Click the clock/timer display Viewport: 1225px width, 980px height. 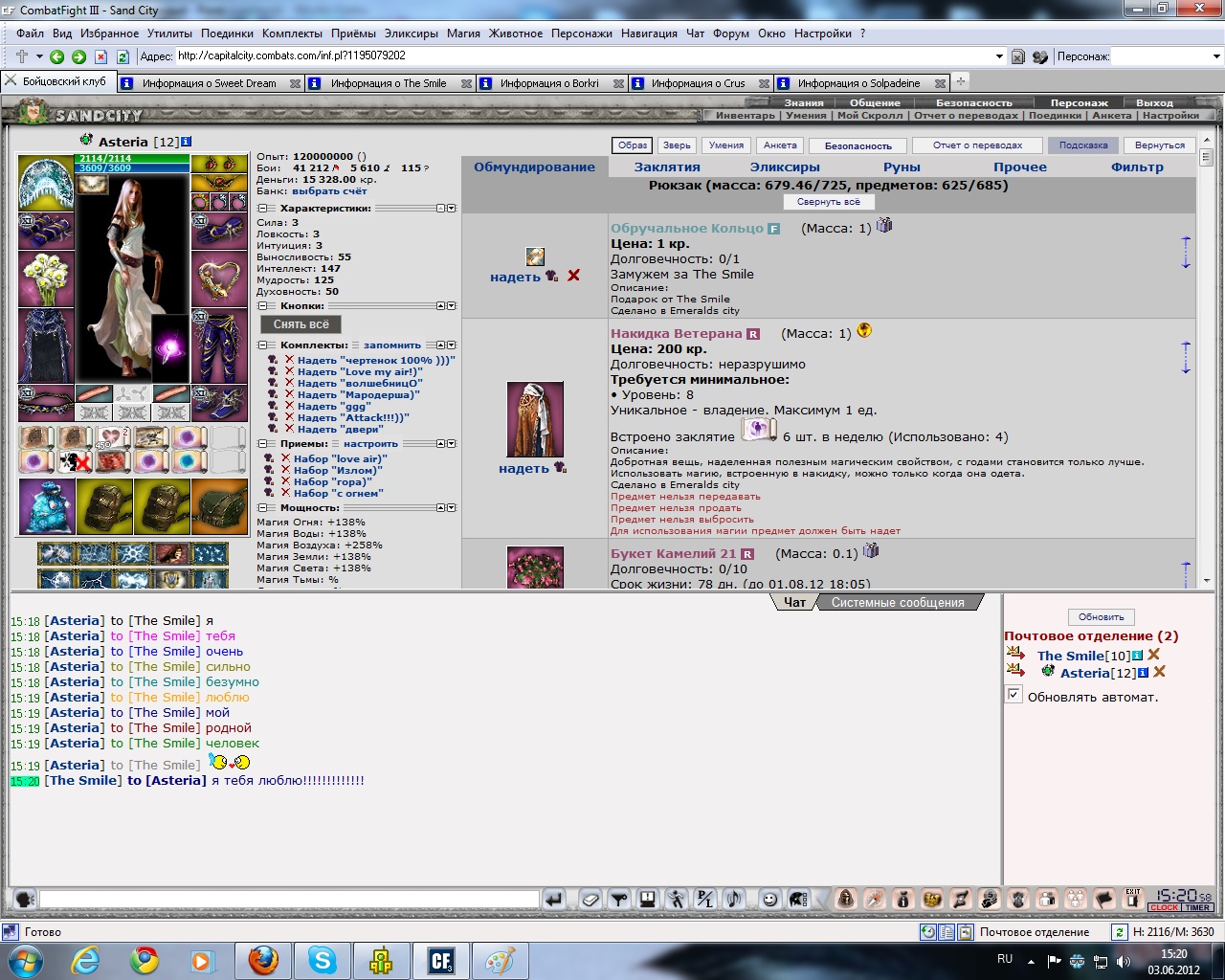tap(1183, 900)
